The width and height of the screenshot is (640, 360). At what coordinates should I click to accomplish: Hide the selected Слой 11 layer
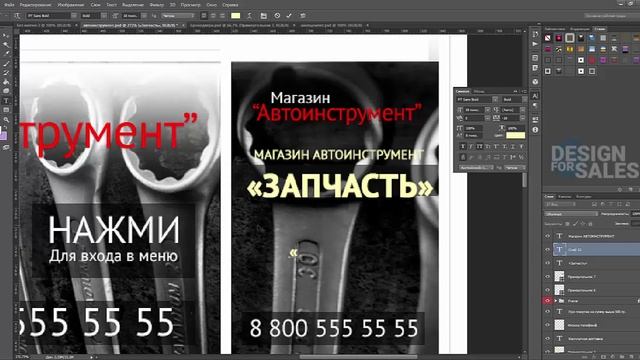point(548,249)
